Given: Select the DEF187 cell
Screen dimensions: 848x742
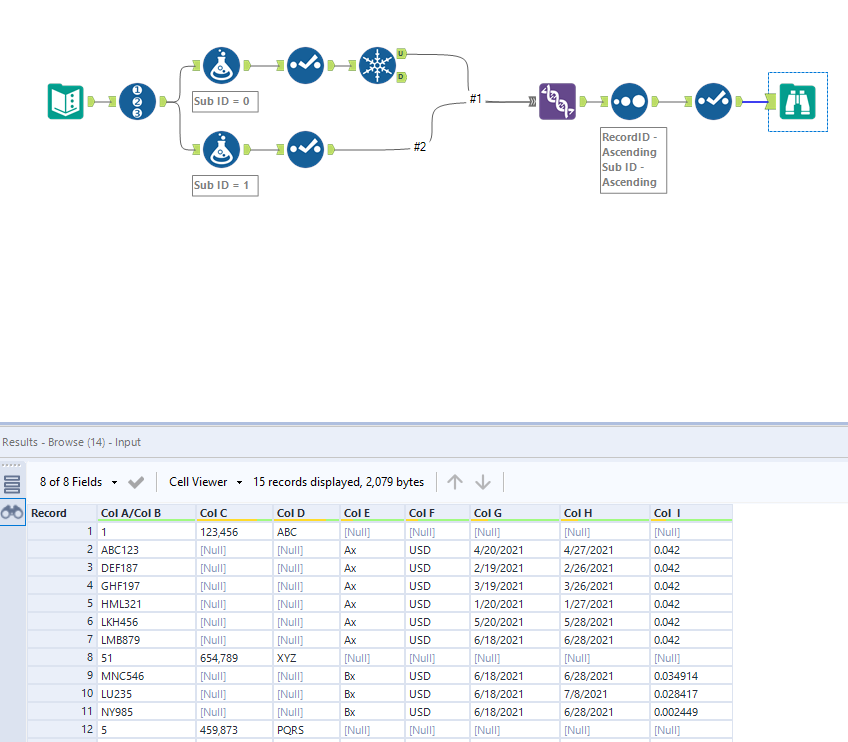Looking at the screenshot, I should (x=147, y=568).
